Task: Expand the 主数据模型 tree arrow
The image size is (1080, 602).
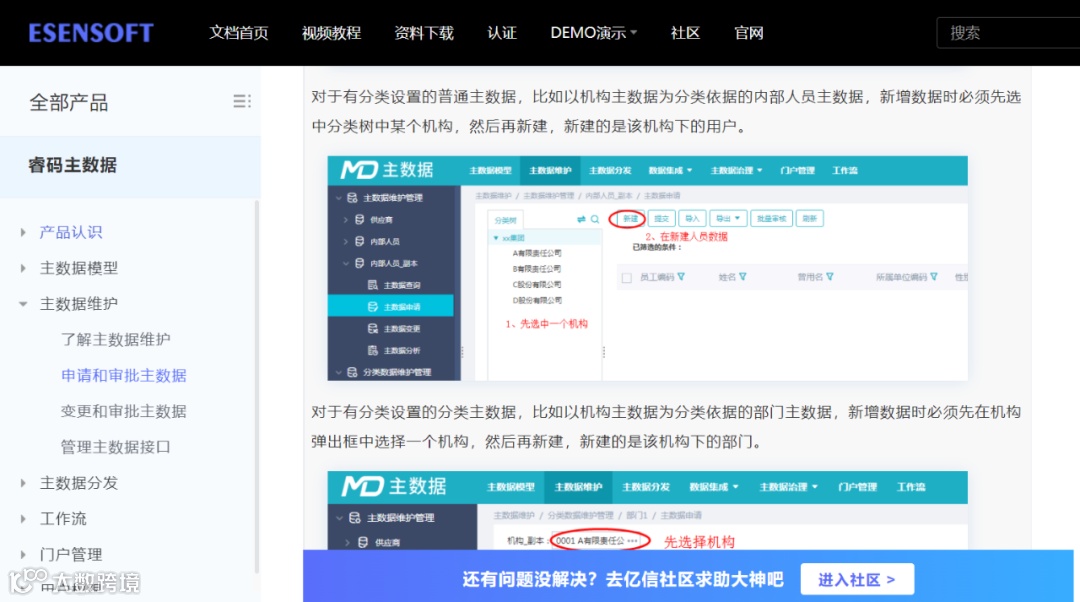Action: click(23, 269)
